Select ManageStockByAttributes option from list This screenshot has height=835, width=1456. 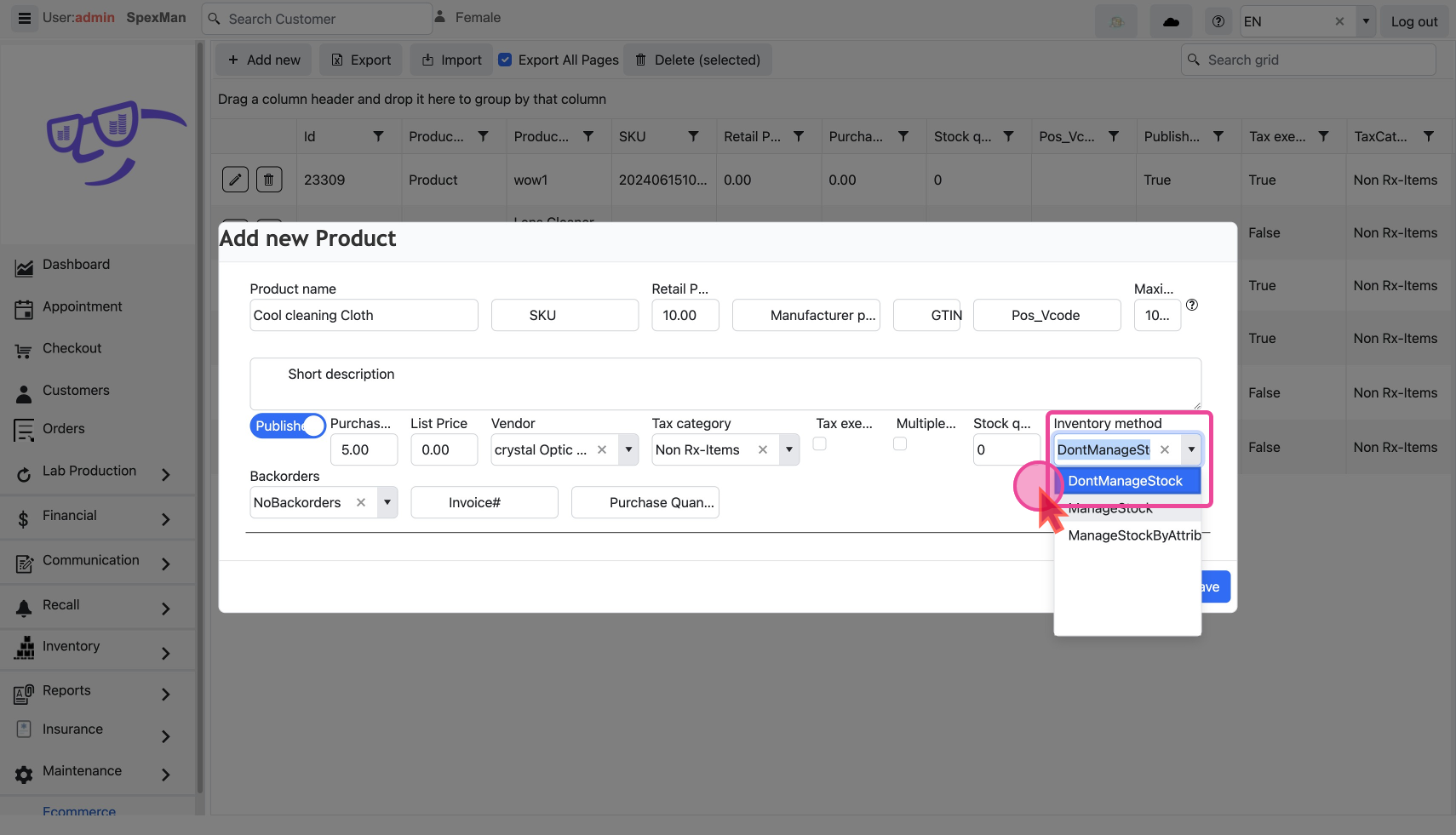pos(1132,535)
